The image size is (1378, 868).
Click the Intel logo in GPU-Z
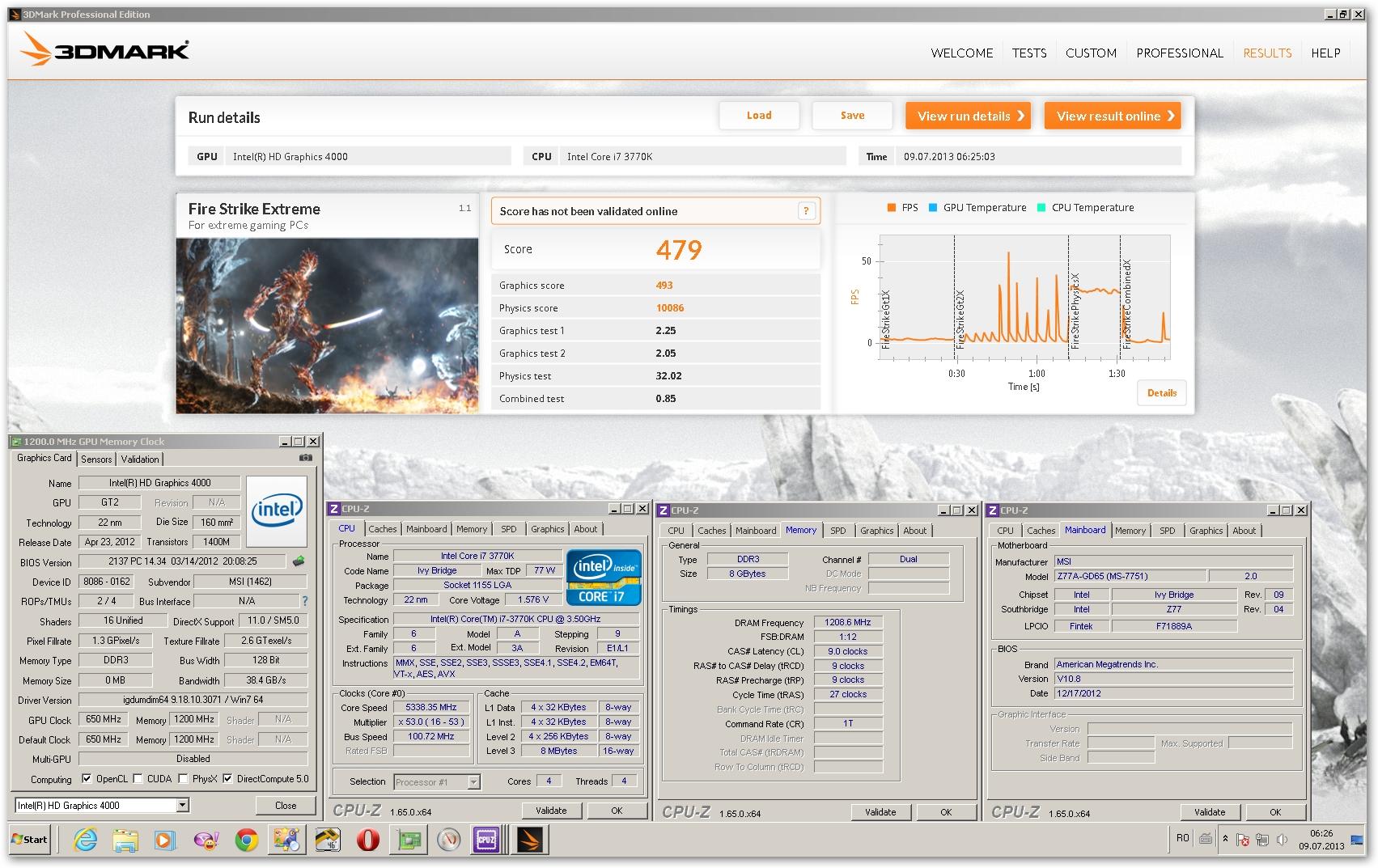pyautogui.click(x=277, y=512)
